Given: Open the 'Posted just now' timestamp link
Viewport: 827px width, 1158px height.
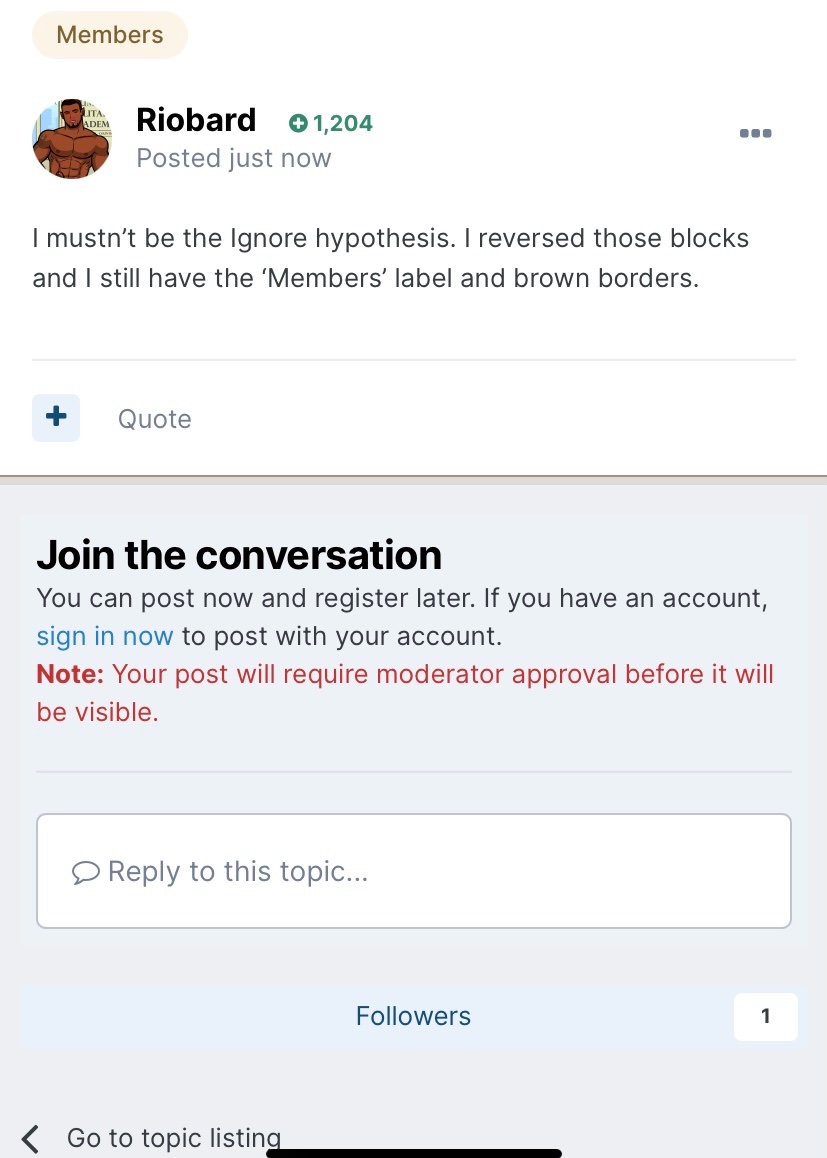Looking at the screenshot, I should click(233, 158).
